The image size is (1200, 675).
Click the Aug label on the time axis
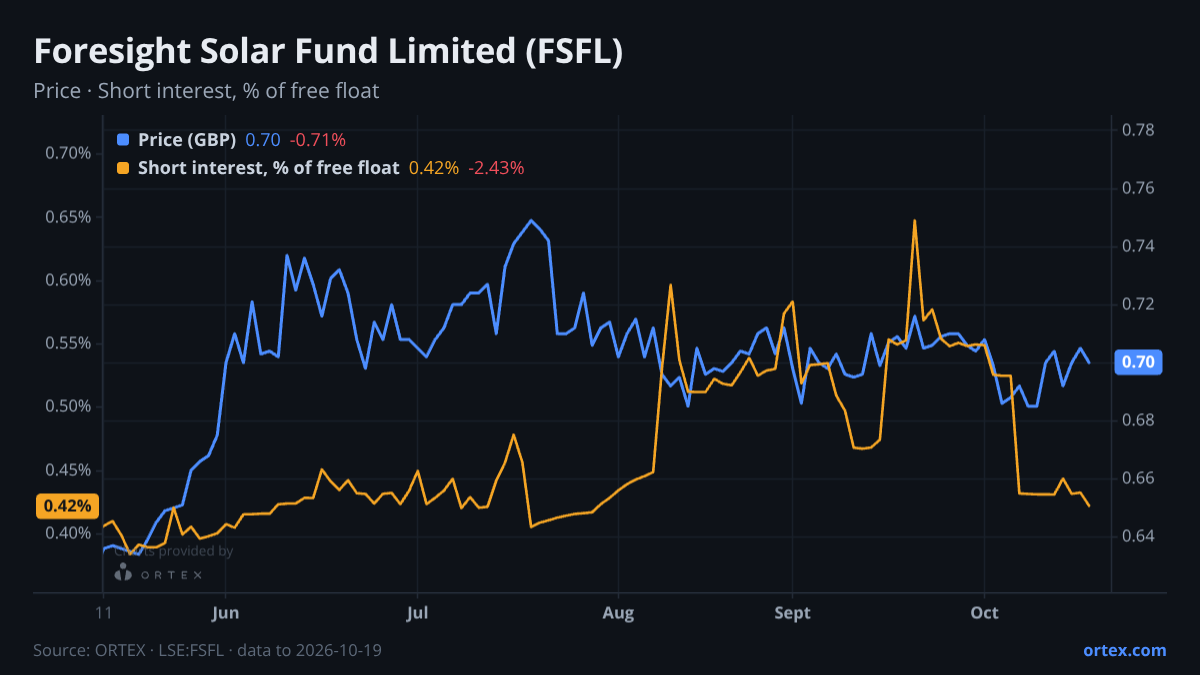[x=618, y=613]
